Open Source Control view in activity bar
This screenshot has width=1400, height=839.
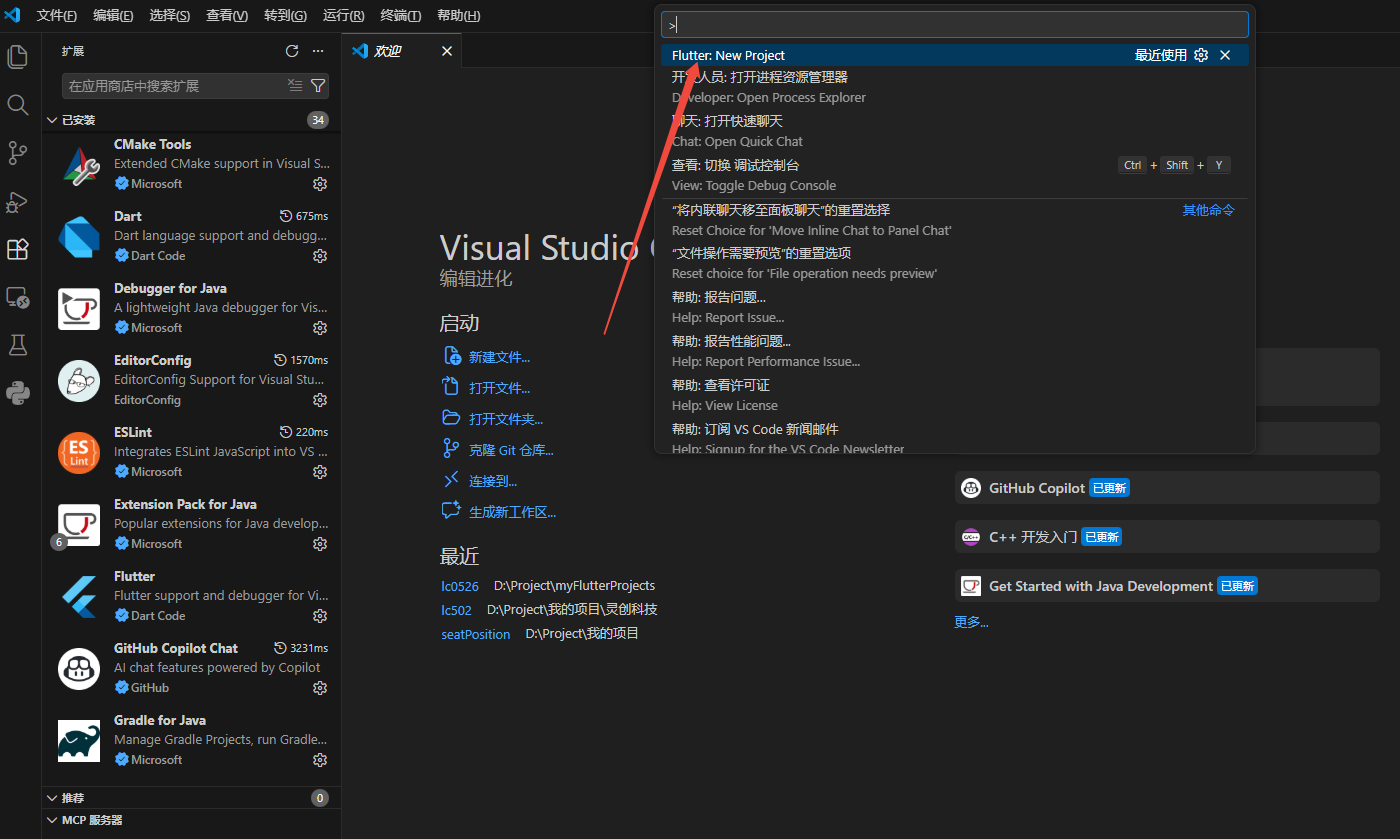[17, 153]
